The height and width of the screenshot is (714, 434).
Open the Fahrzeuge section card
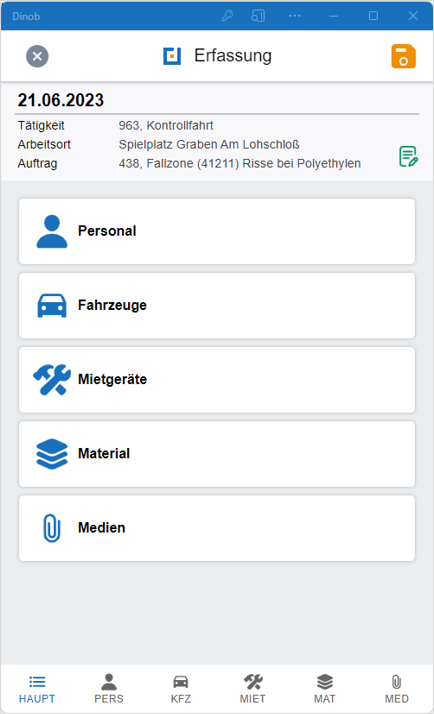click(217, 306)
